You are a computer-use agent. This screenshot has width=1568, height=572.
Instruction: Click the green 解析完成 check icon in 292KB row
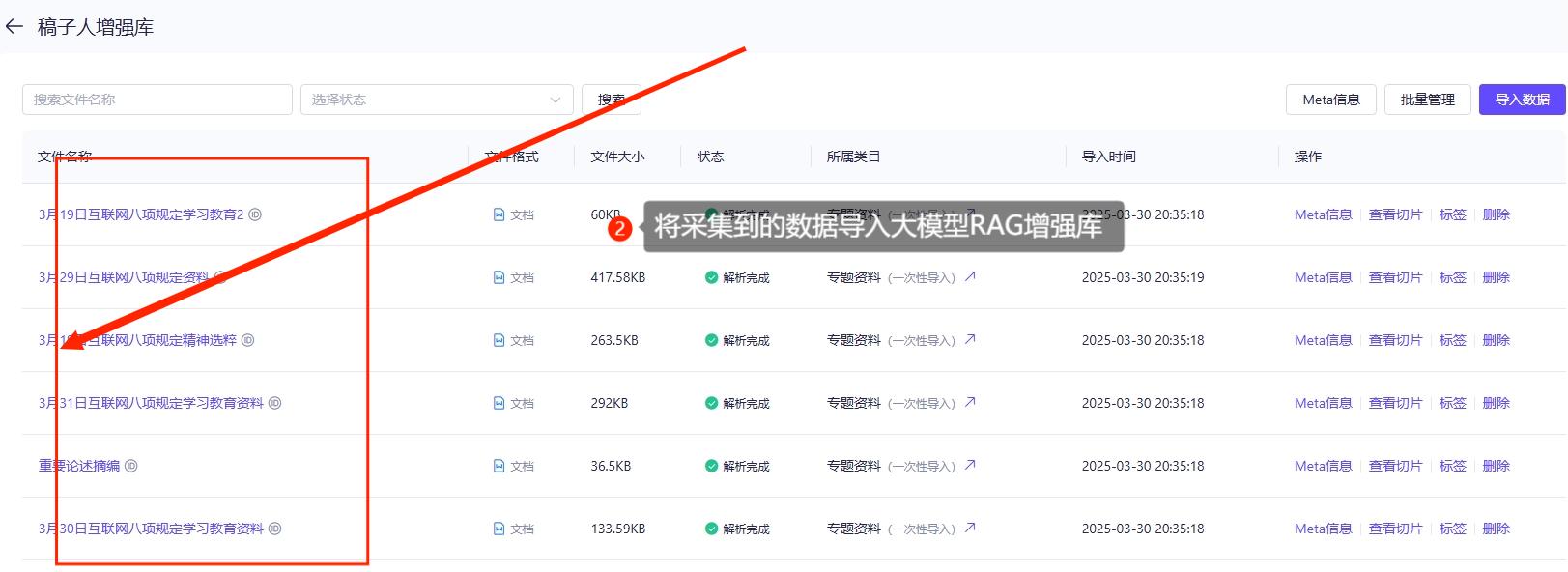click(x=712, y=403)
